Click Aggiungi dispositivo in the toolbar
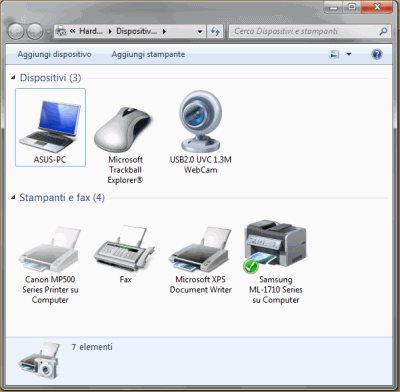 (54, 54)
